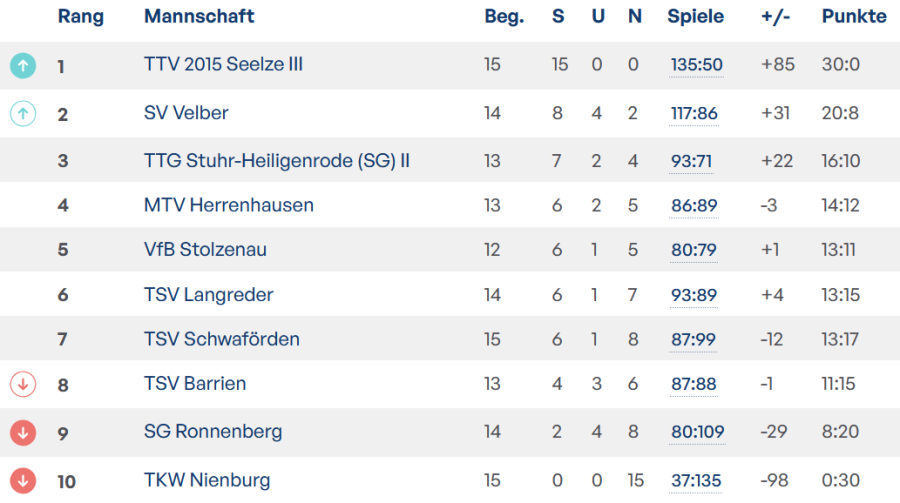
Task: Click the Mannschaft column header
Action: [x=199, y=17]
